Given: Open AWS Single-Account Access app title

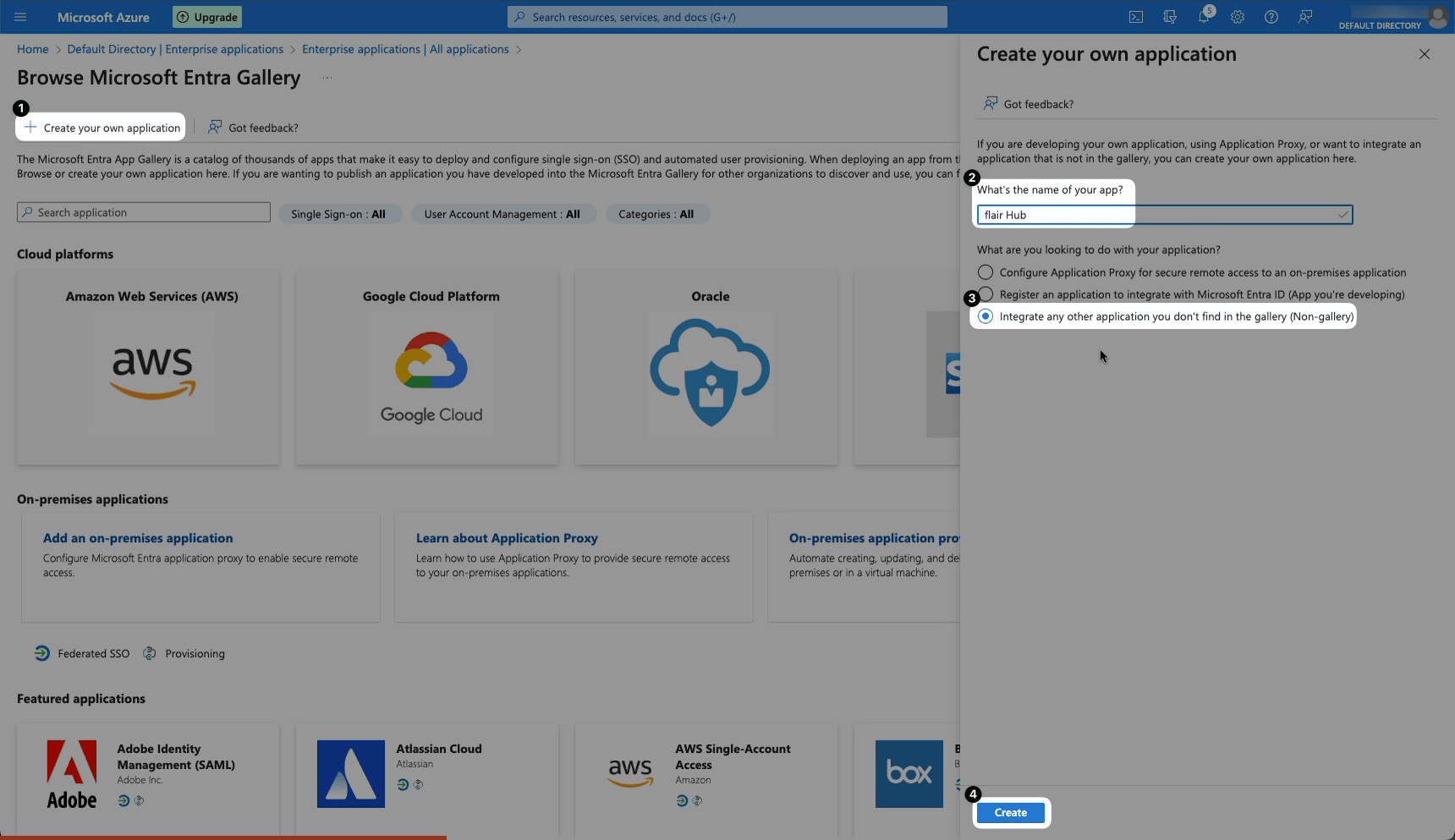Looking at the screenshot, I should point(733,756).
